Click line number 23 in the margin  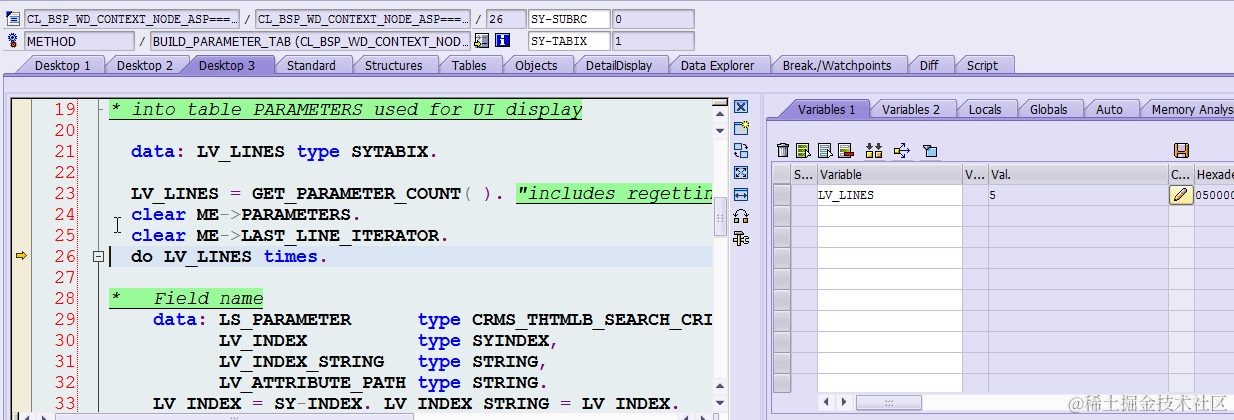(64, 193)
